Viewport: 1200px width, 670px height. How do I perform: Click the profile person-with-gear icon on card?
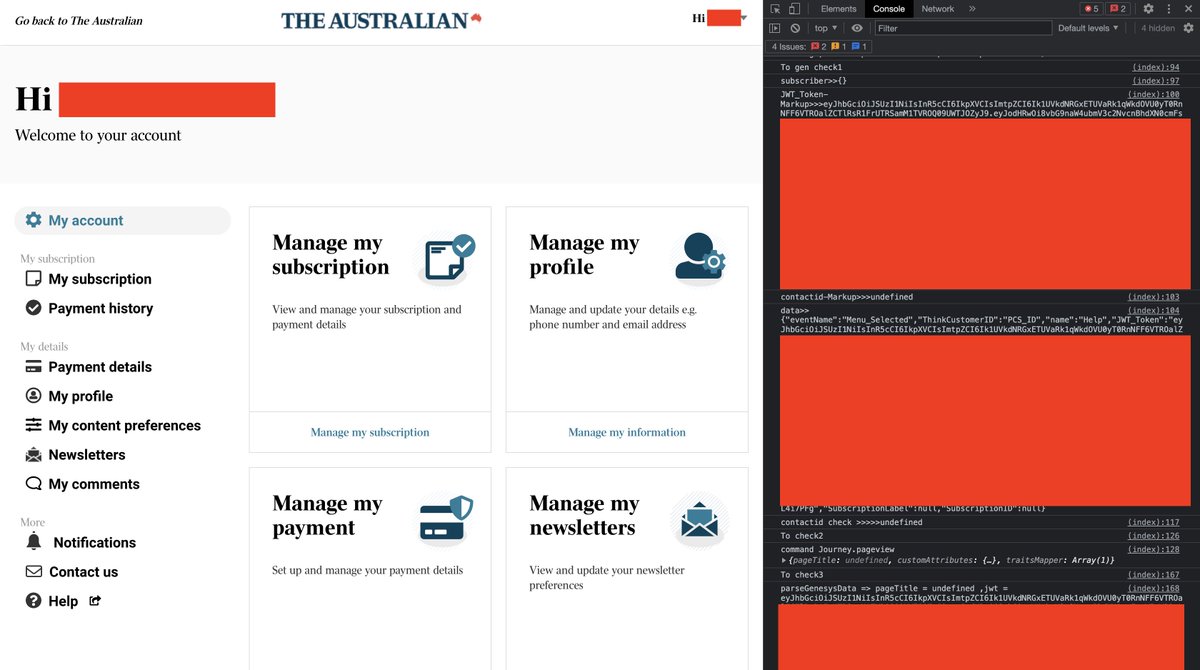pyautogui.click(x=700, y=256)
